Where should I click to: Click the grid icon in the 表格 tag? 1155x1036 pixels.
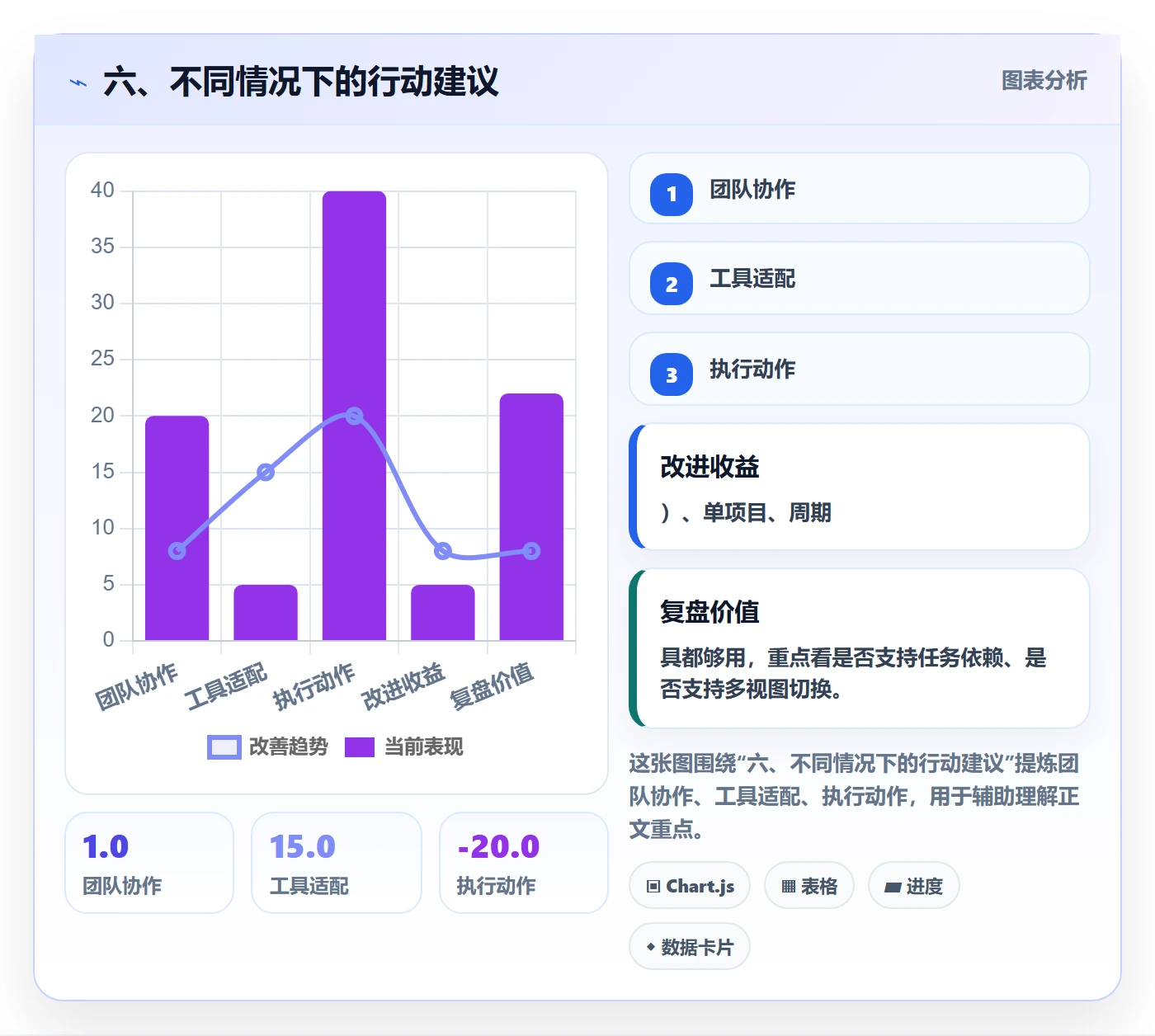[789, 887]
